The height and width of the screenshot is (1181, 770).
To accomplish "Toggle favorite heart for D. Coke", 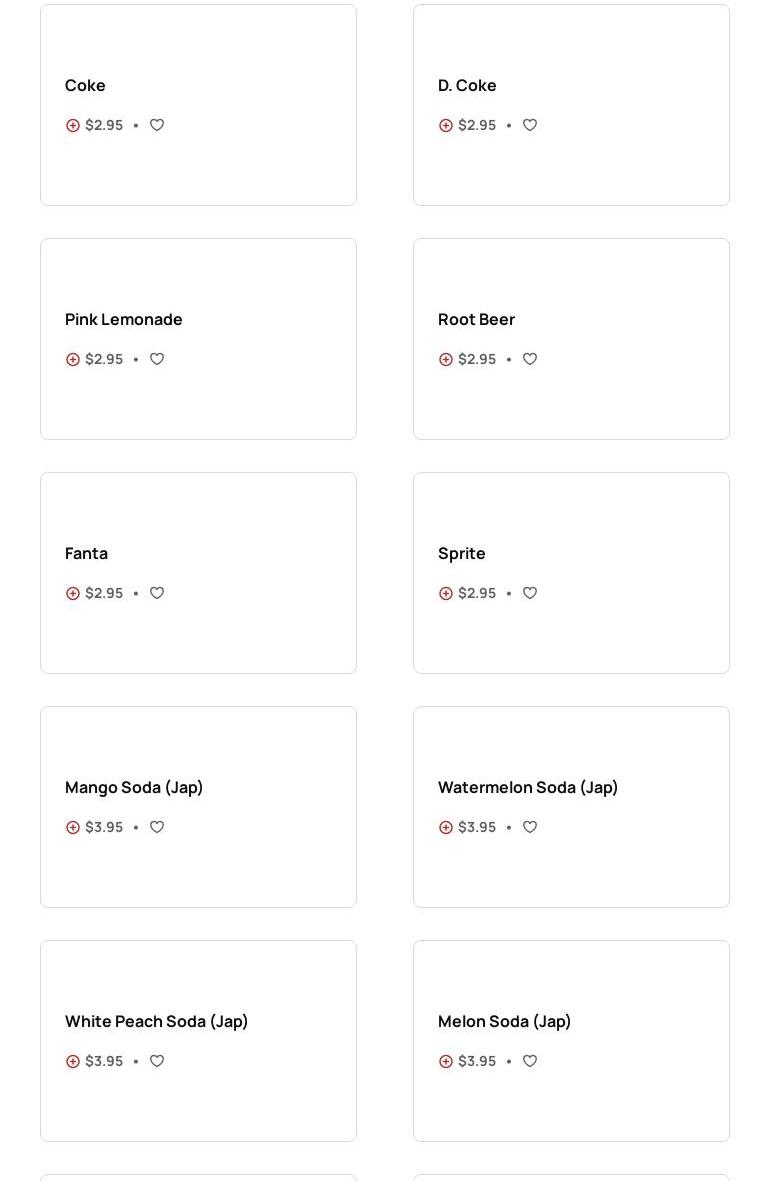I will coord(530,125).
